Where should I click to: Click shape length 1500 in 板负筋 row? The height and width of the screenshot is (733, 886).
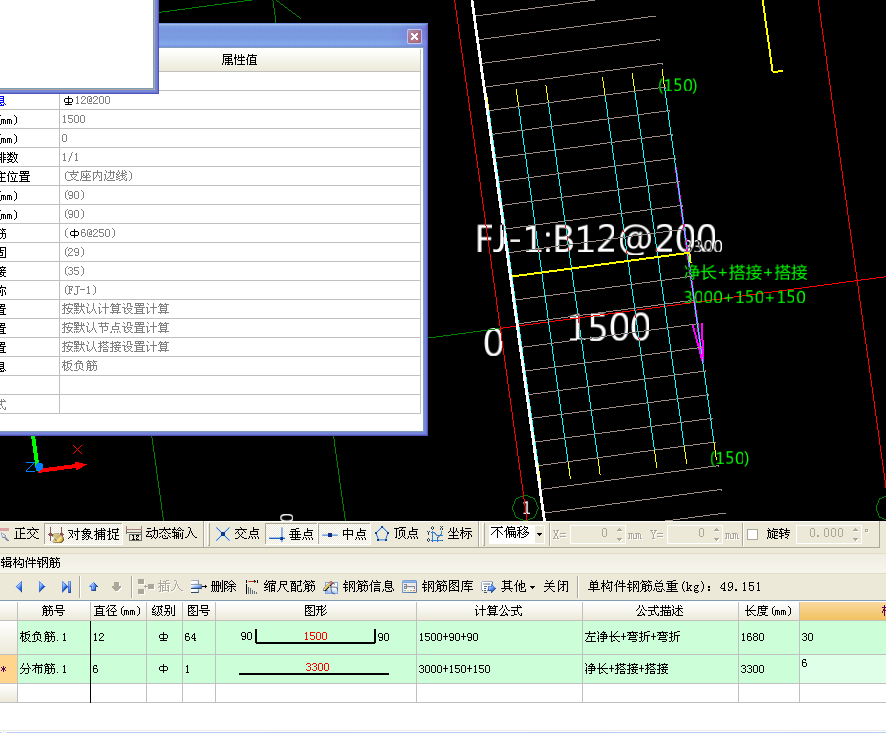(x=315, y=636)
